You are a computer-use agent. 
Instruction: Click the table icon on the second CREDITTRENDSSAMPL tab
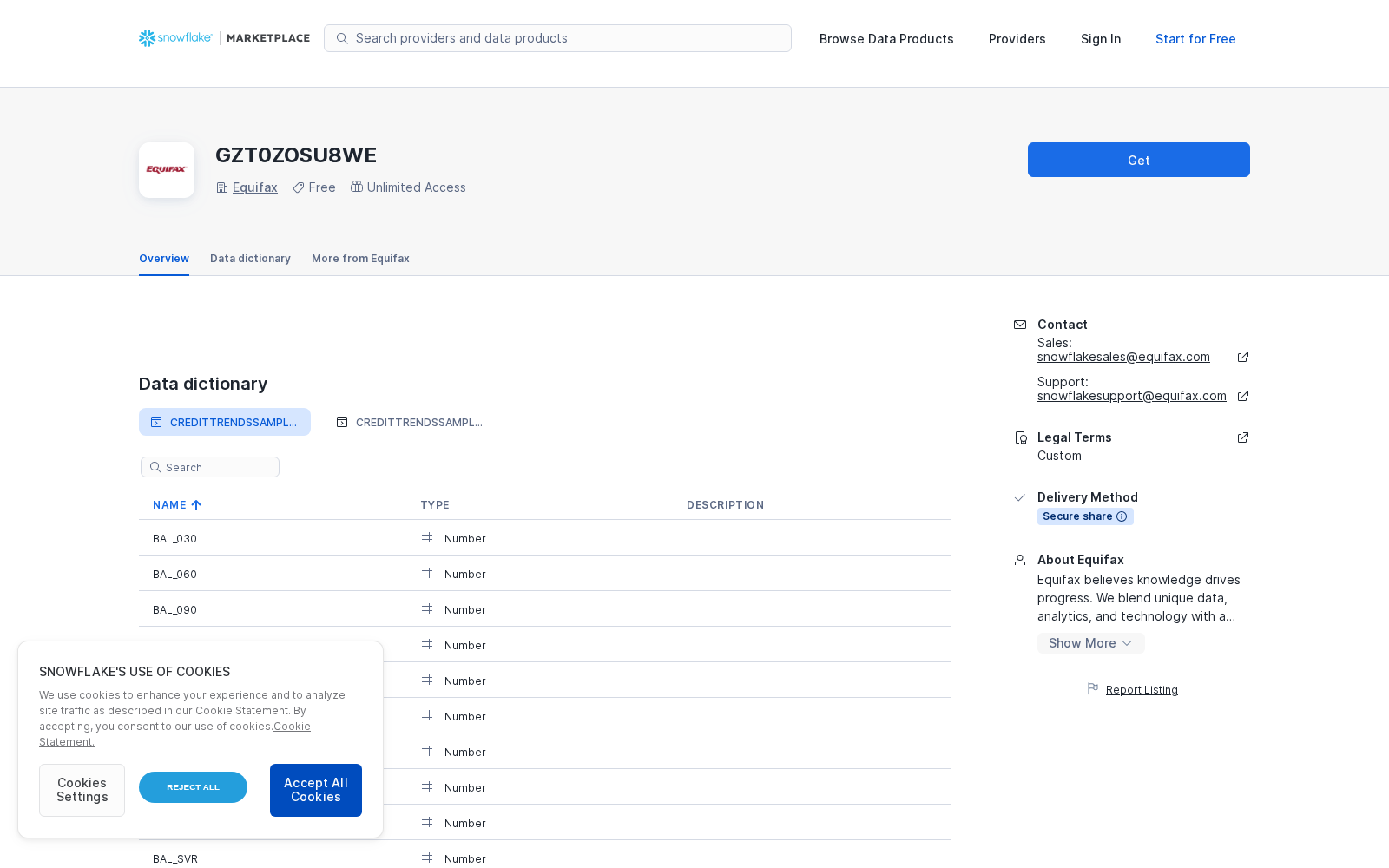342,422
